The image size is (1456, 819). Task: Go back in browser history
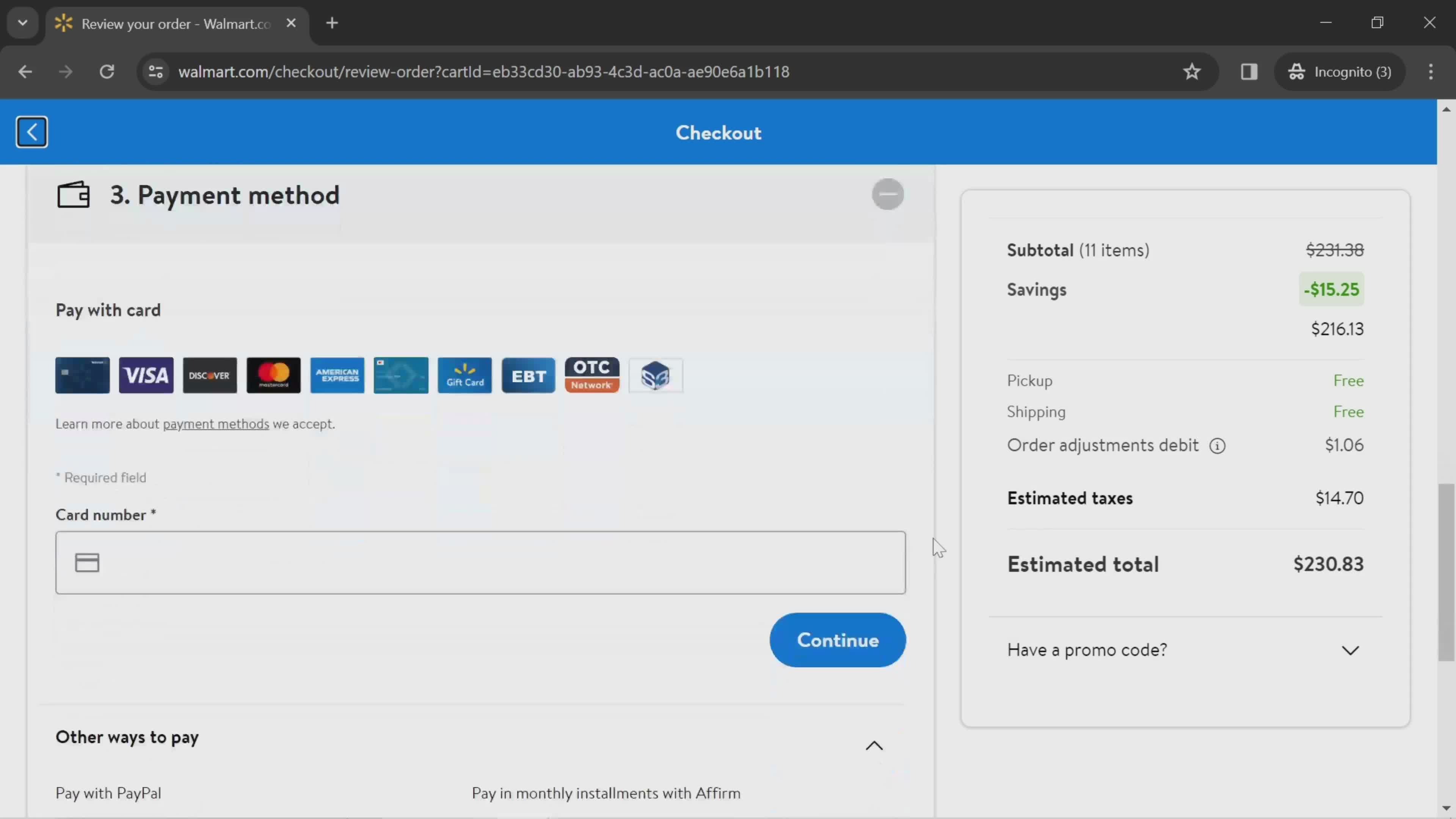[x=25, y=72]
